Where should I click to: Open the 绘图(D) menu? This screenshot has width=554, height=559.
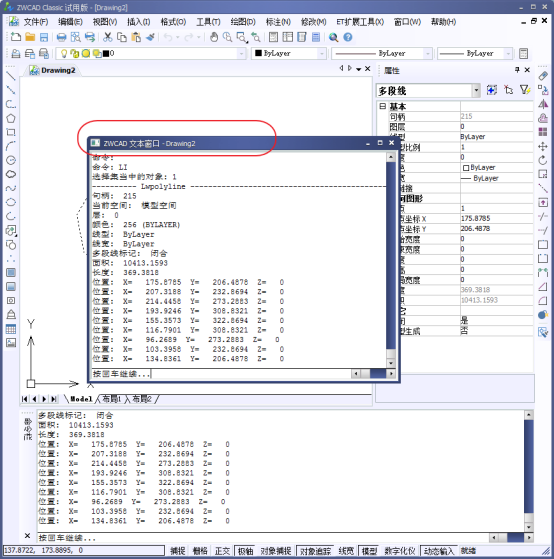tap(243, 22)
